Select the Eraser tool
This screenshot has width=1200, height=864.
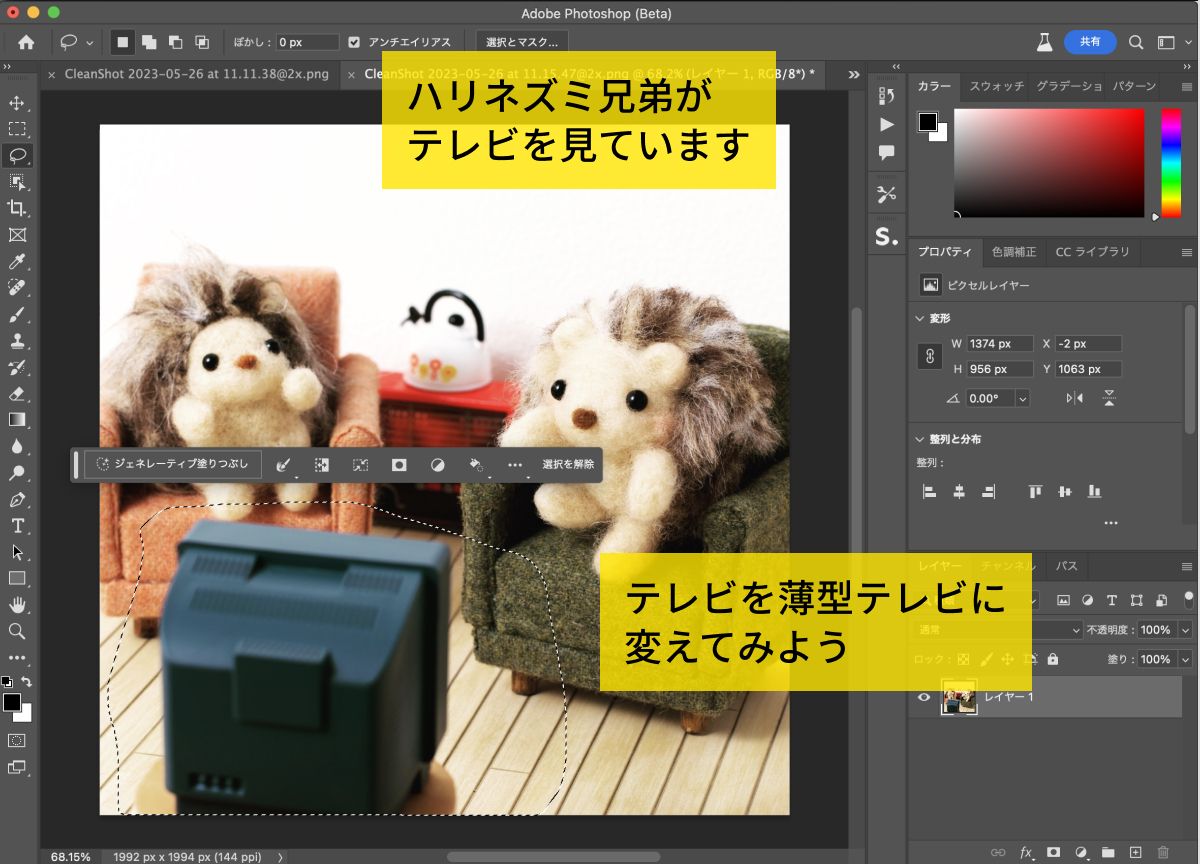click(17, 393)
